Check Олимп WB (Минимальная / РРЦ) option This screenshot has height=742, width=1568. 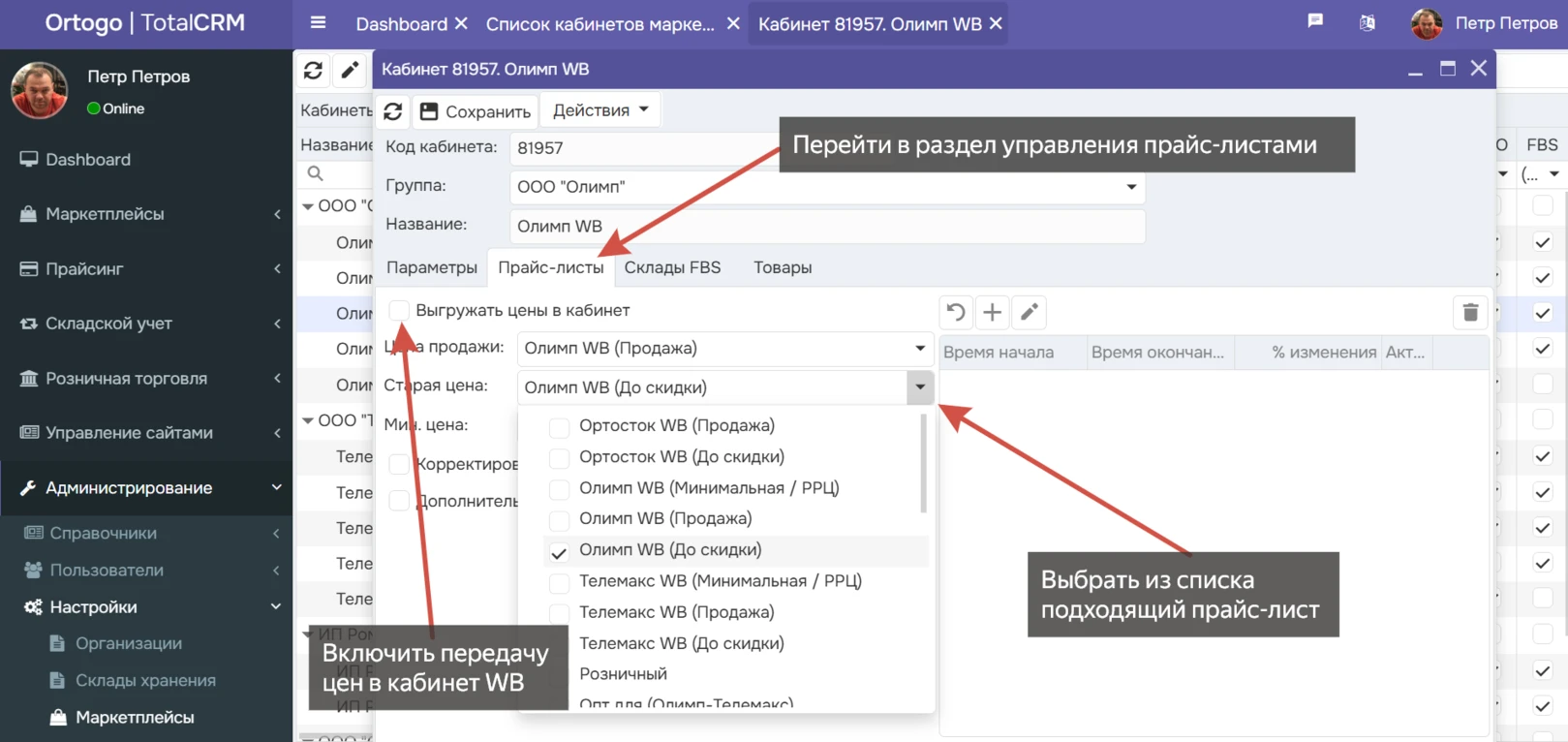coord(559,488)
